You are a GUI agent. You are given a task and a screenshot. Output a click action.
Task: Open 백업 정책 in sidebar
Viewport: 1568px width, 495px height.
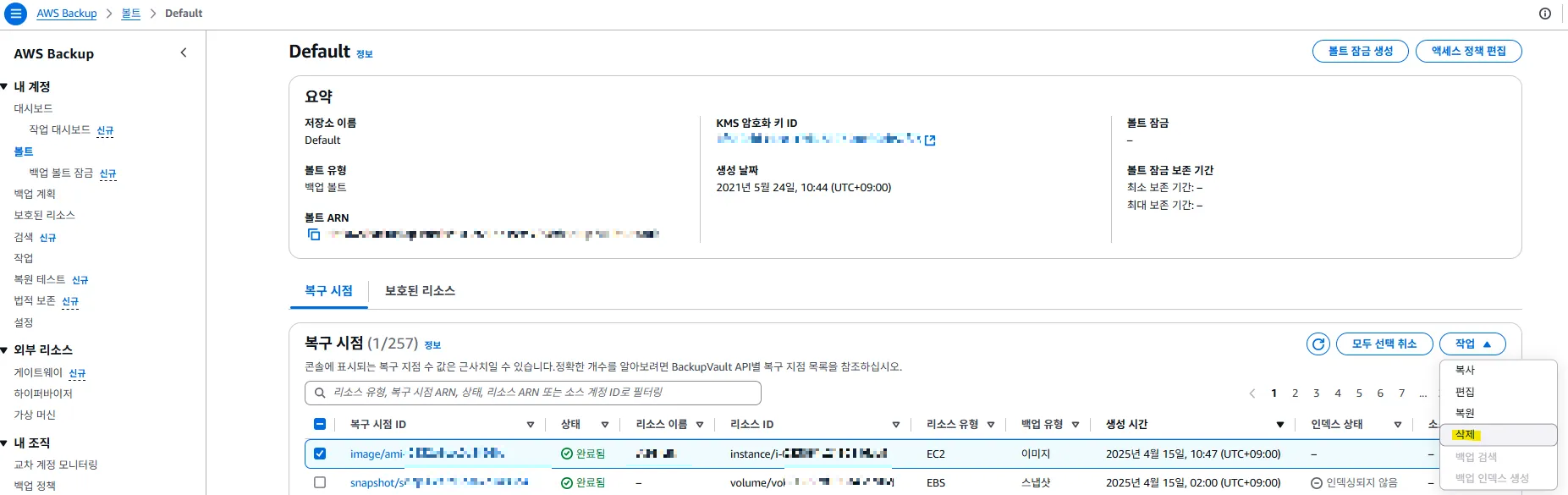(35, 486)
